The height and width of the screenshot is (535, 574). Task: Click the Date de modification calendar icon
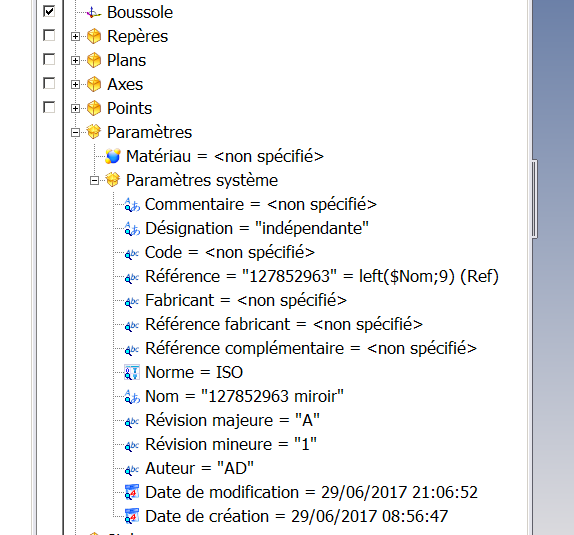132,492
